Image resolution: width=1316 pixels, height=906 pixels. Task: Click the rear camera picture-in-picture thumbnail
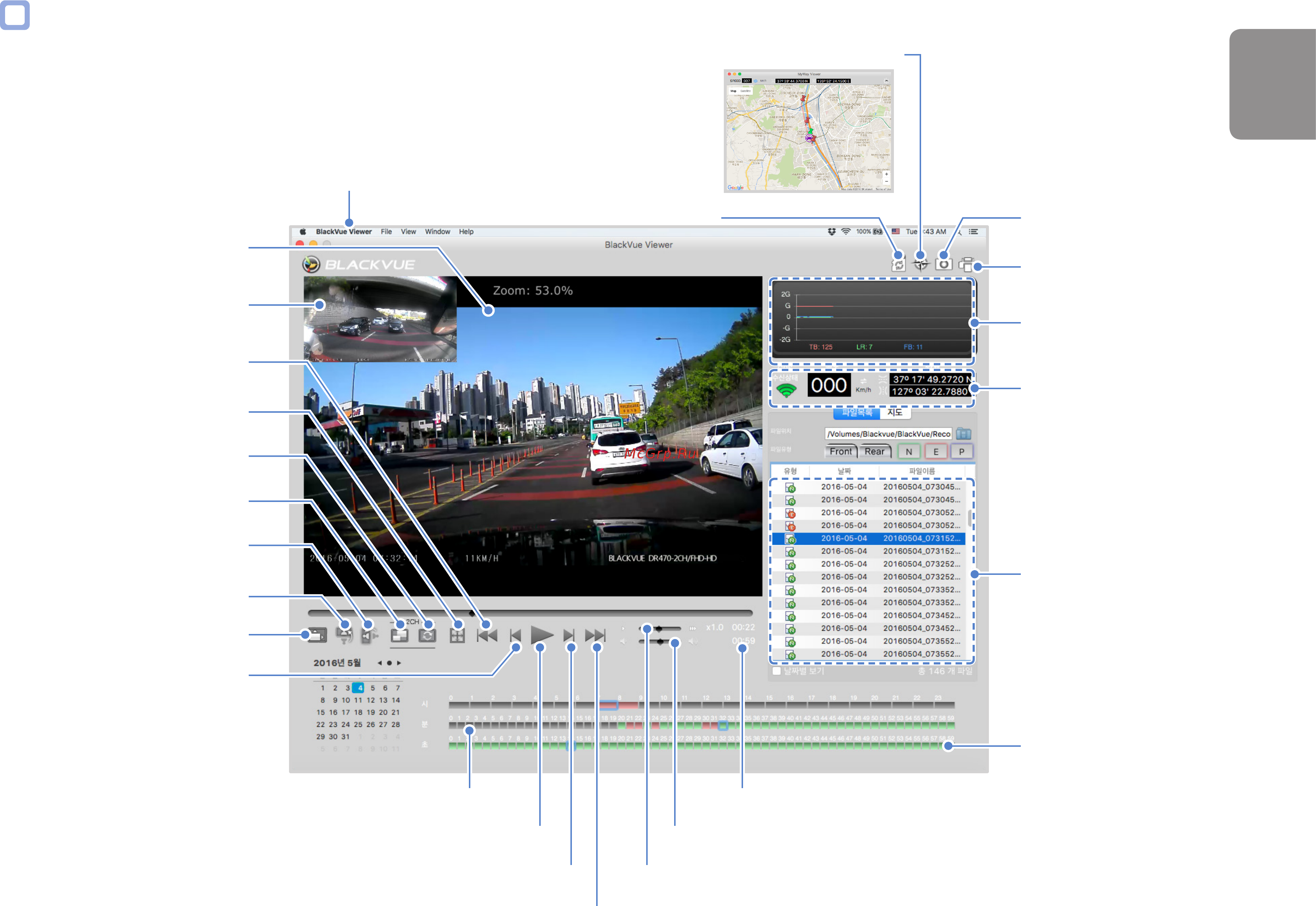[x=380, y=319]
